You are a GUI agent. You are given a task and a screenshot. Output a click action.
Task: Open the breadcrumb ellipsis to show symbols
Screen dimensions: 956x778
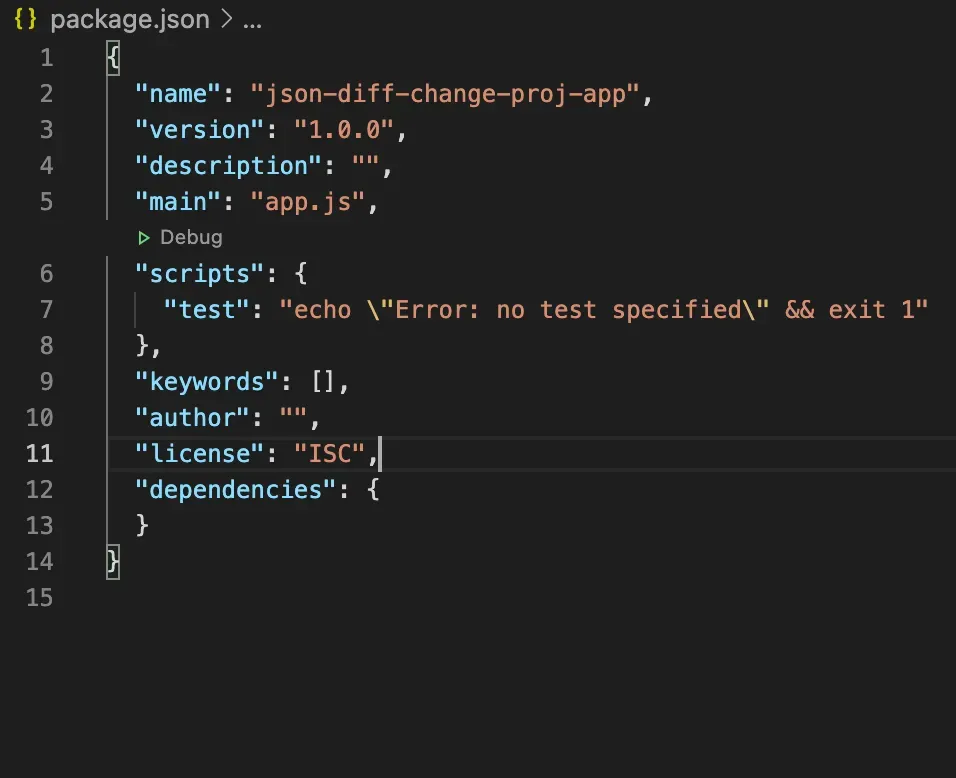tap(253, 19)
